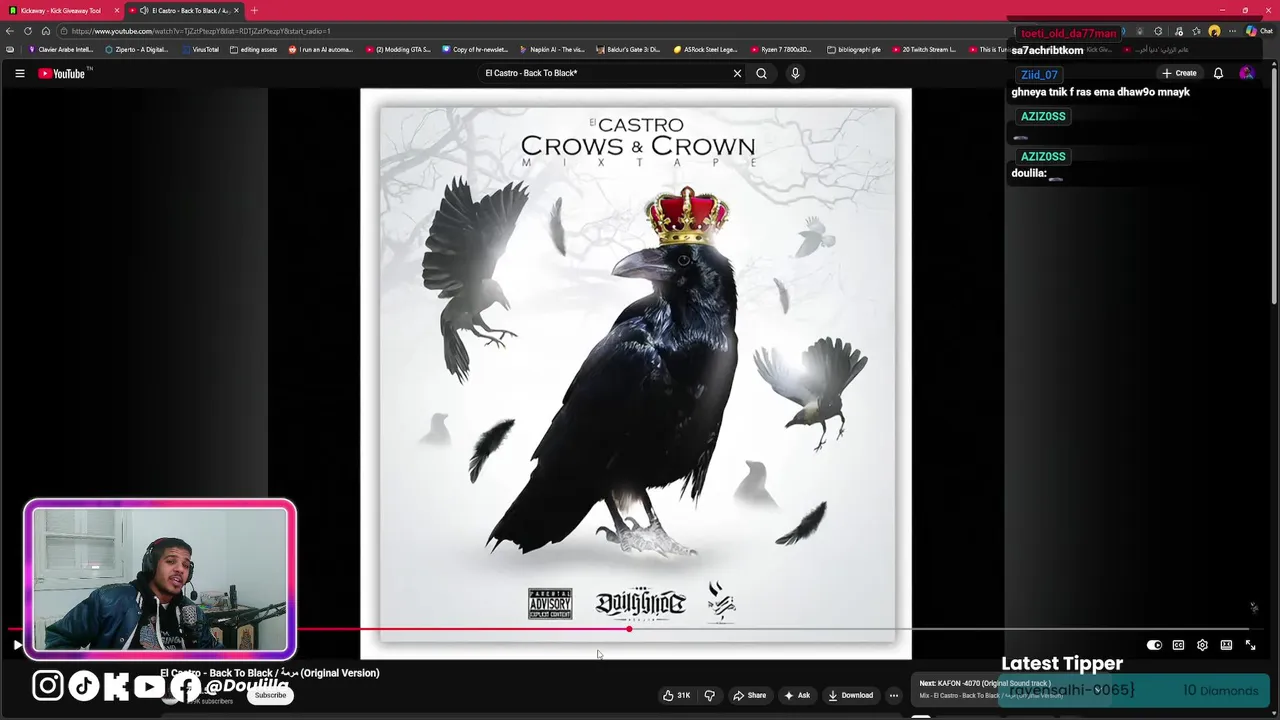Open the three-dot more actions menu
Screen dimensions: 1280x720
click(x=894, y=695)
